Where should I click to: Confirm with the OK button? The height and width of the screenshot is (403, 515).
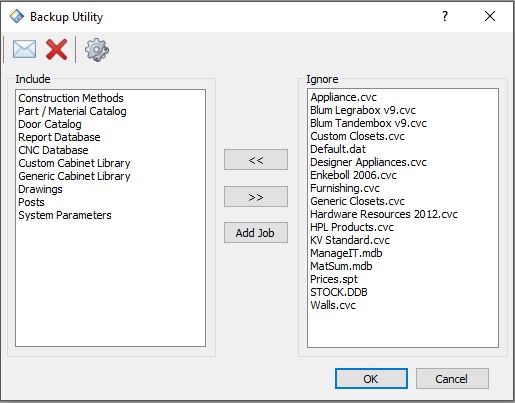371,378
